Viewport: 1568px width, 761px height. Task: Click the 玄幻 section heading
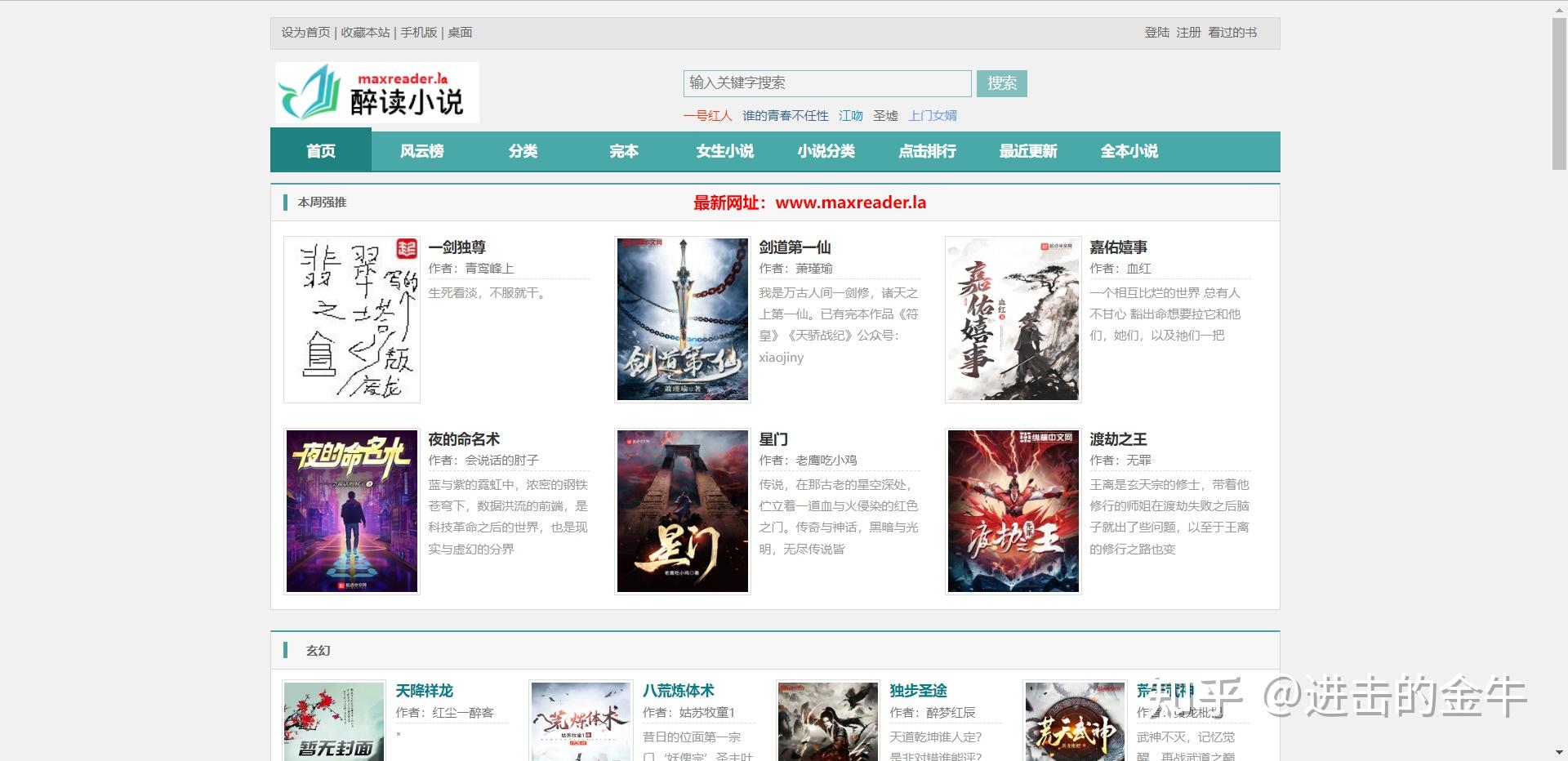[x=318, y=651]
